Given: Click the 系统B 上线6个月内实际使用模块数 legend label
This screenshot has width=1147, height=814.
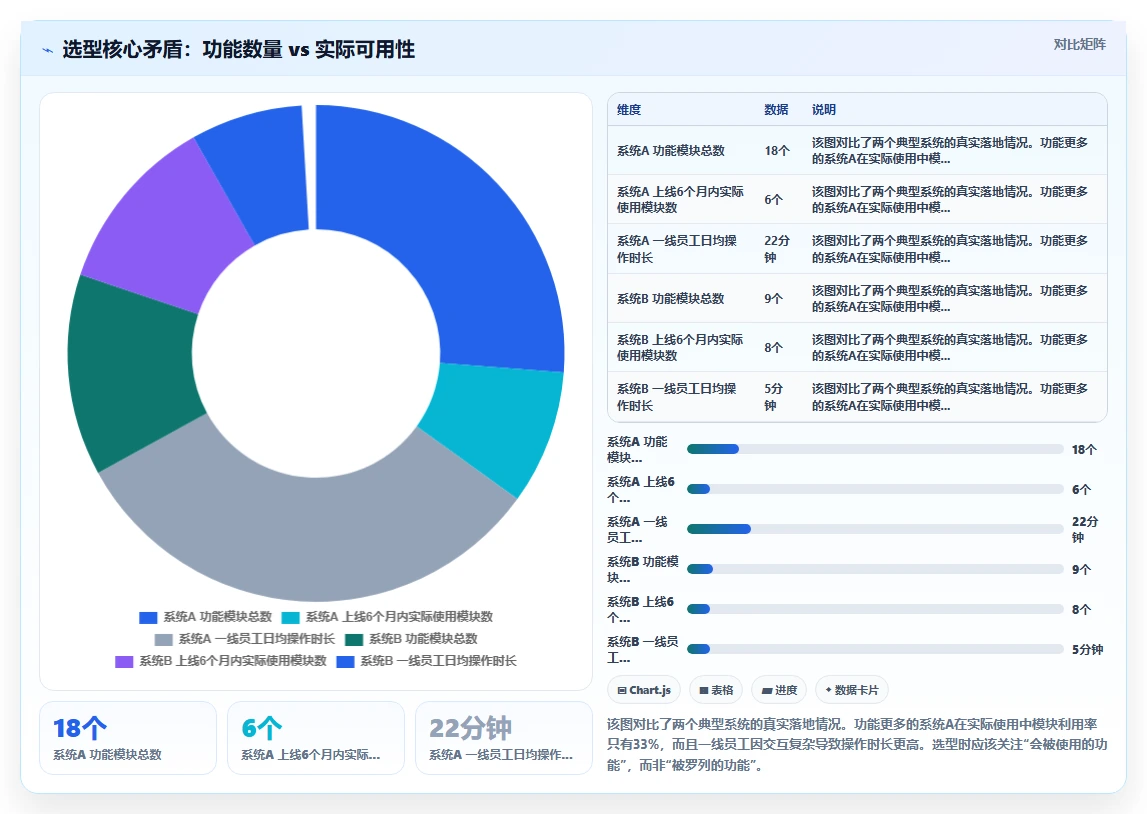Looking at the screenshot, I should [233, 661].
